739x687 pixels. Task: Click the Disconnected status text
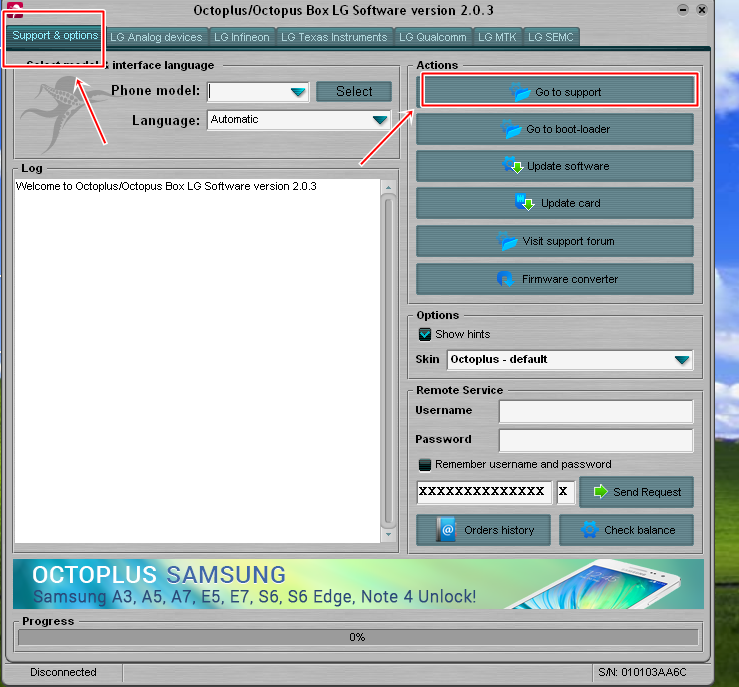63,672
